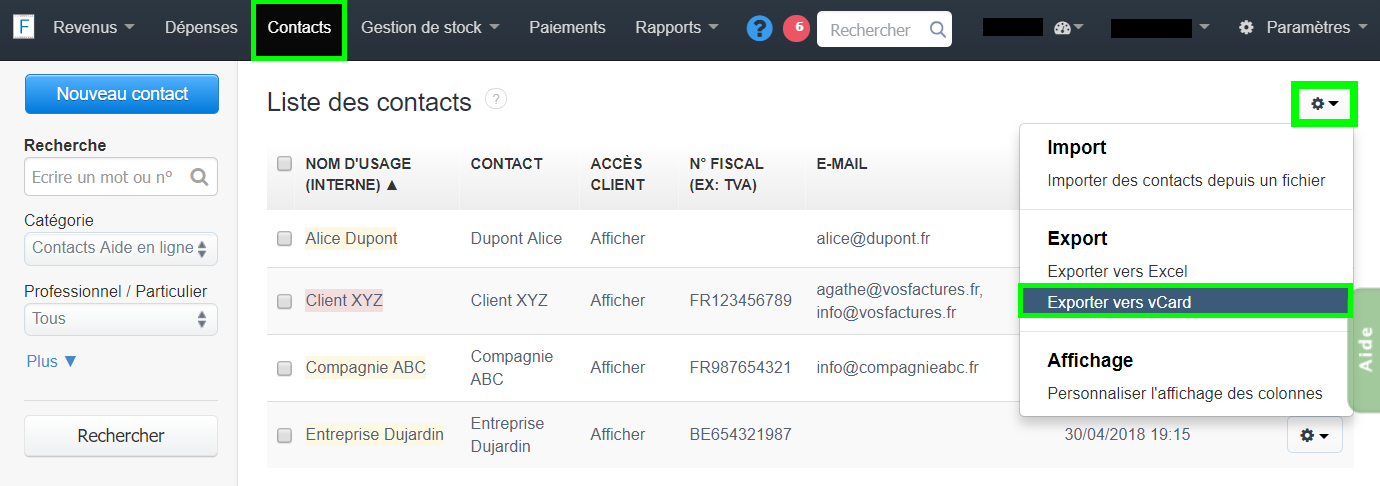1380x486 pixels.
Task: Open the Contacts tab
Action: pyautogui.click(x=300, y=28)
